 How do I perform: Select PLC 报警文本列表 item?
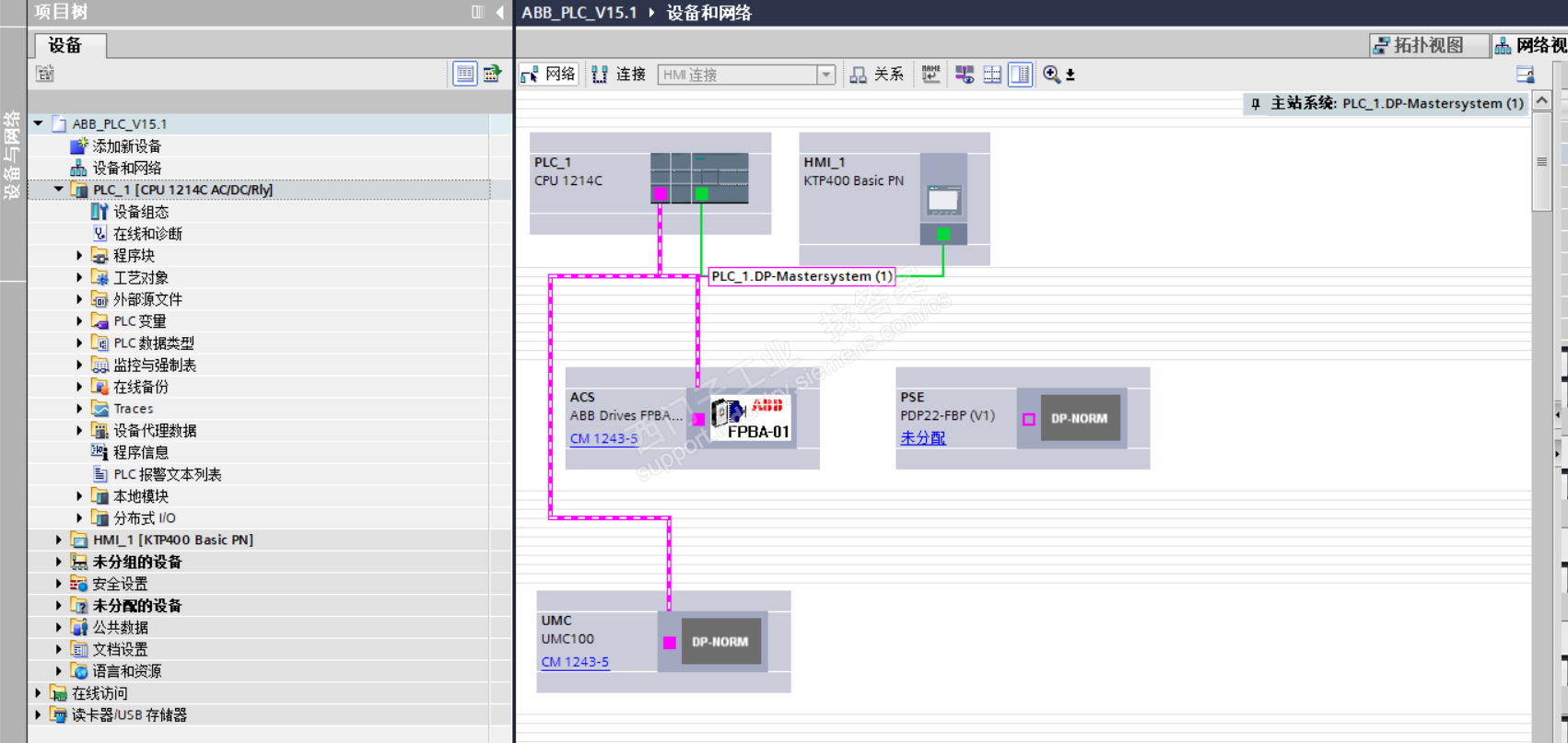tap(167, 474)
